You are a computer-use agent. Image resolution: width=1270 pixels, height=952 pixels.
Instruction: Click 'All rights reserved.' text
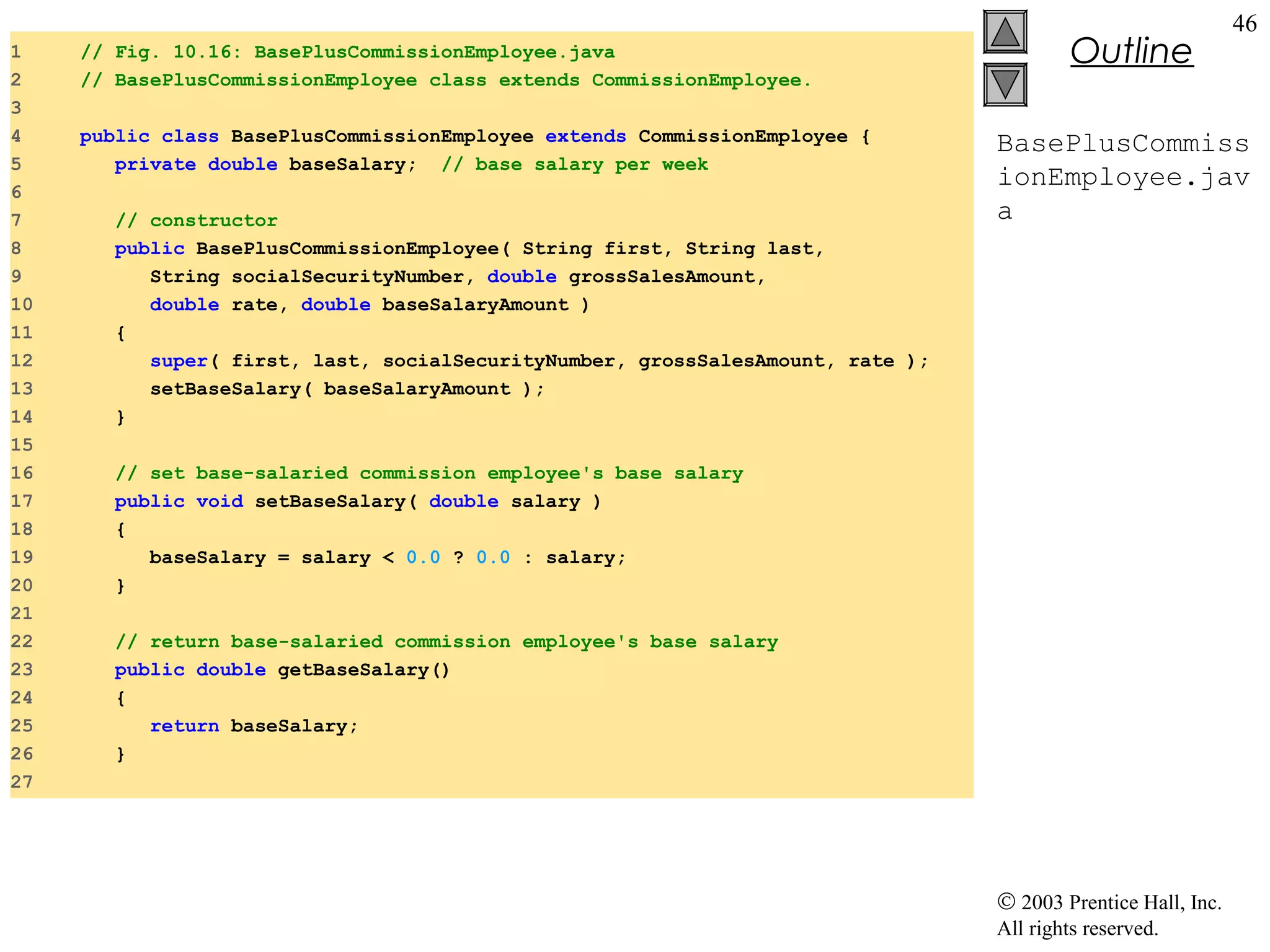click(x=1078, y=929)
